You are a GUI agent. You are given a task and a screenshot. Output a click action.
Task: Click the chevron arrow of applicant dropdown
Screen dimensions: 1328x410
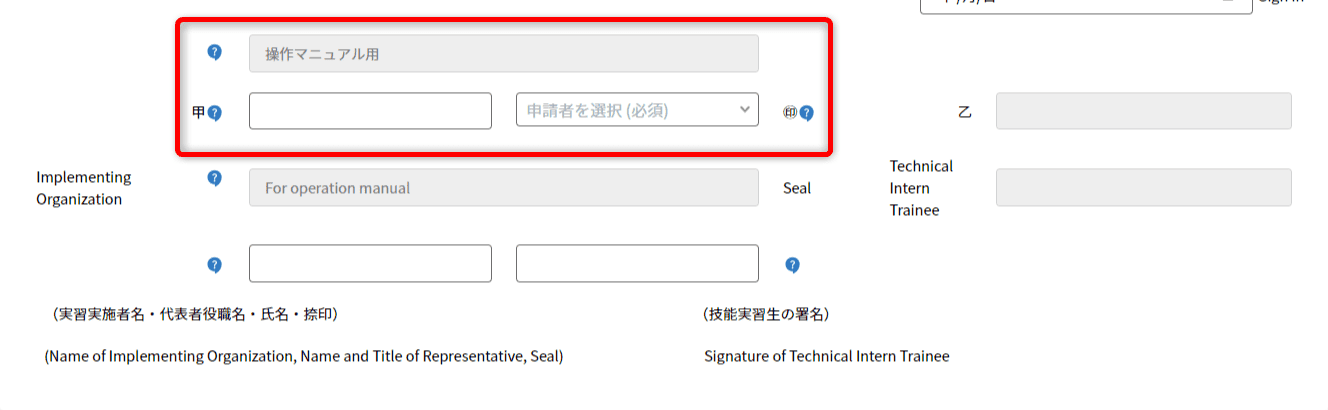point(744,109)
